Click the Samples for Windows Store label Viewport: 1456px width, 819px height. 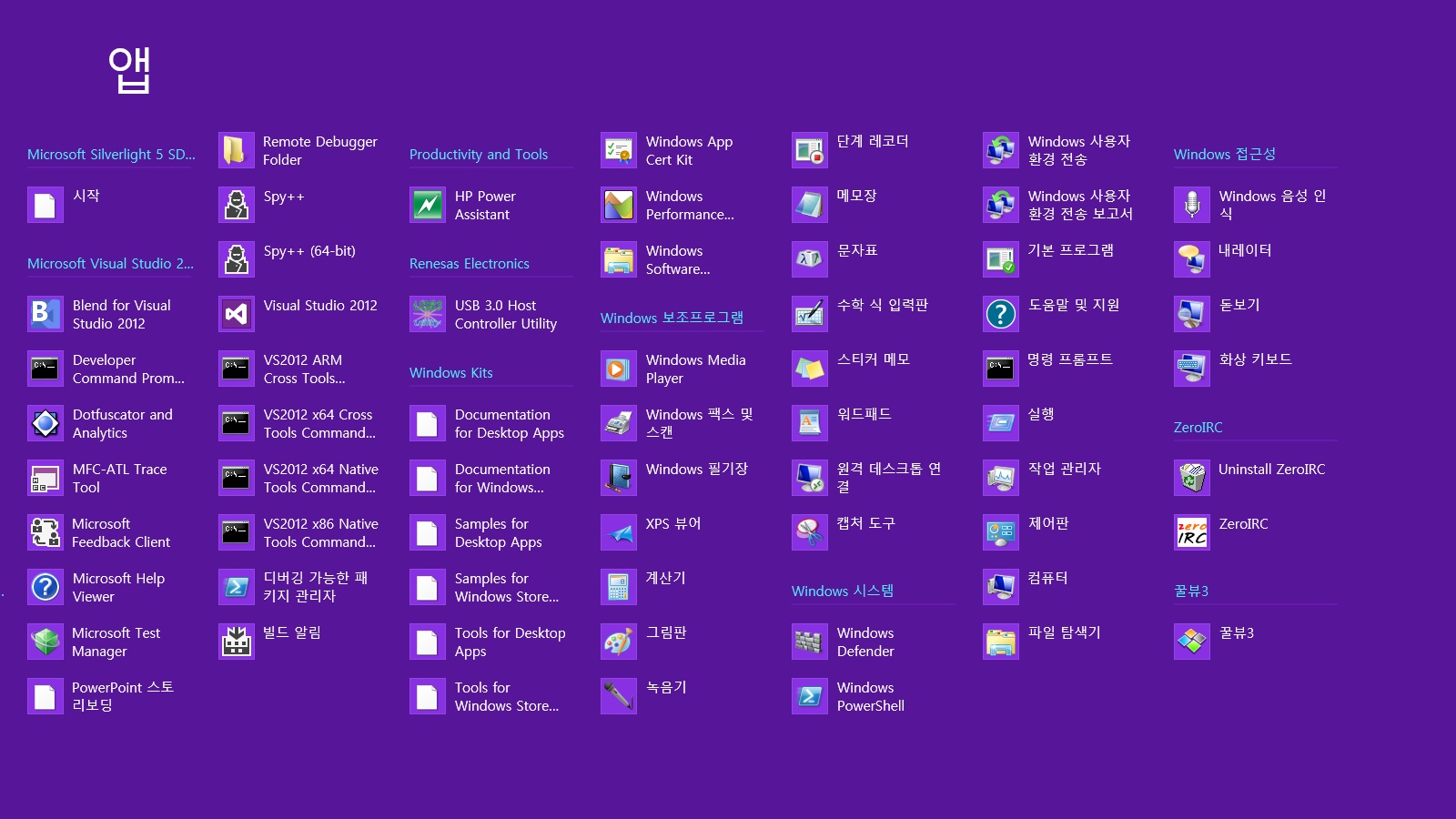[x=507, y=588]
